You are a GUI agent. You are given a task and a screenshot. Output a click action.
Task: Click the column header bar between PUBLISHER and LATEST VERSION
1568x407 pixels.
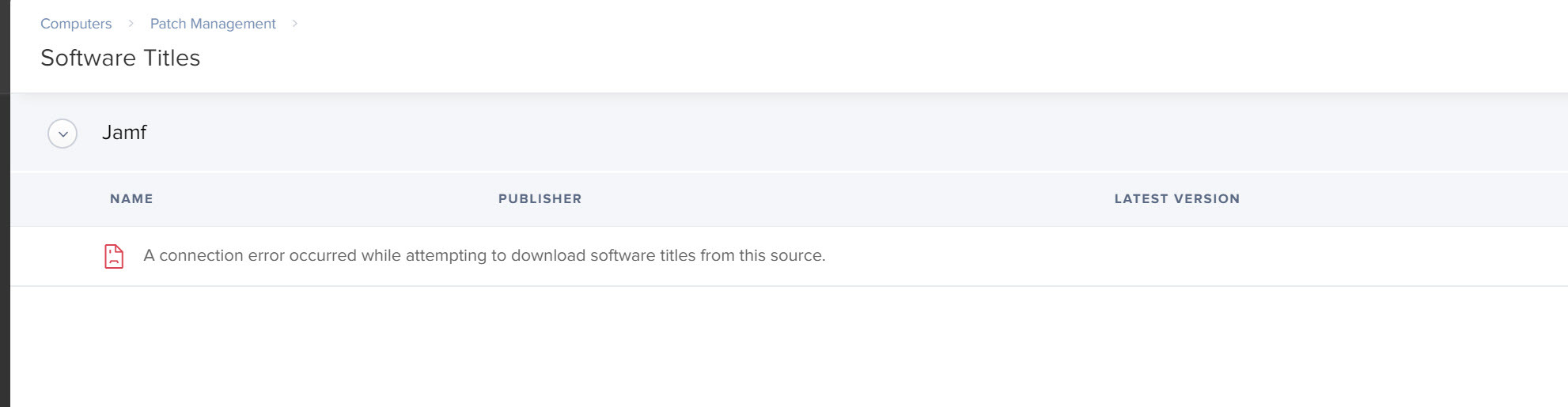click(848, 199)
